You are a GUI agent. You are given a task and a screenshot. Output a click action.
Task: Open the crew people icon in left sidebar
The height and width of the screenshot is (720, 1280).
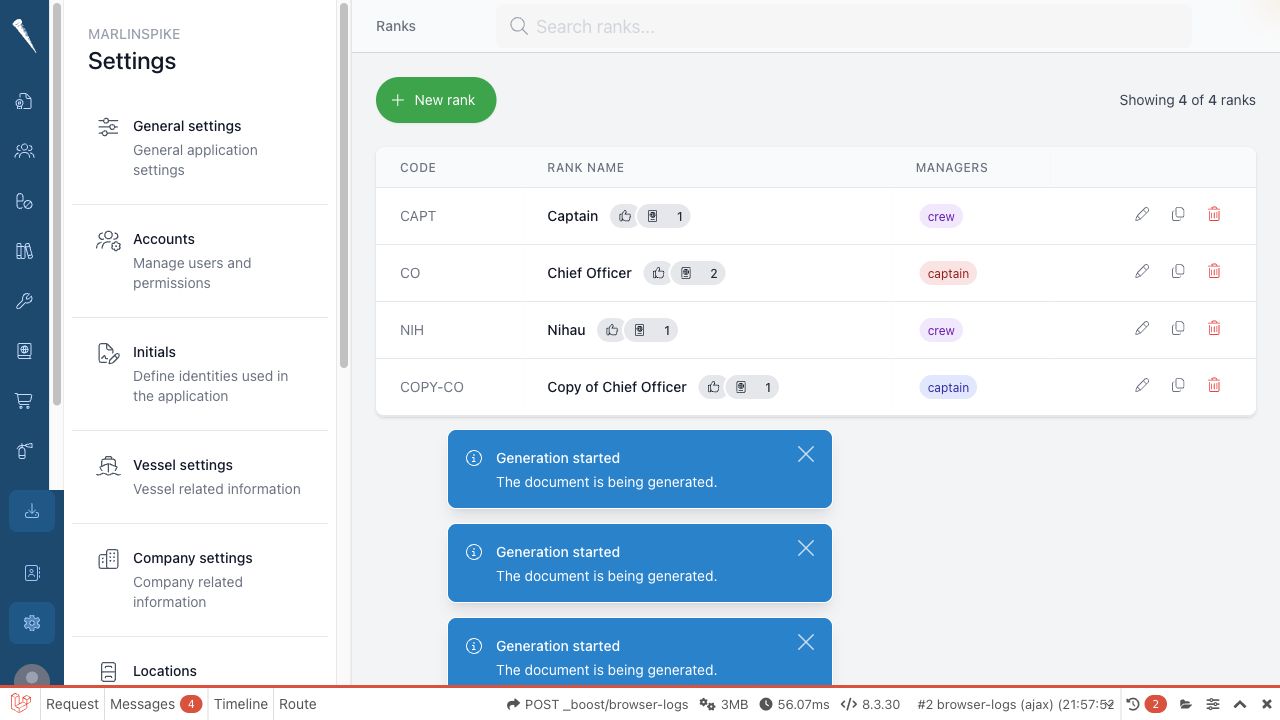coord(24,151)
